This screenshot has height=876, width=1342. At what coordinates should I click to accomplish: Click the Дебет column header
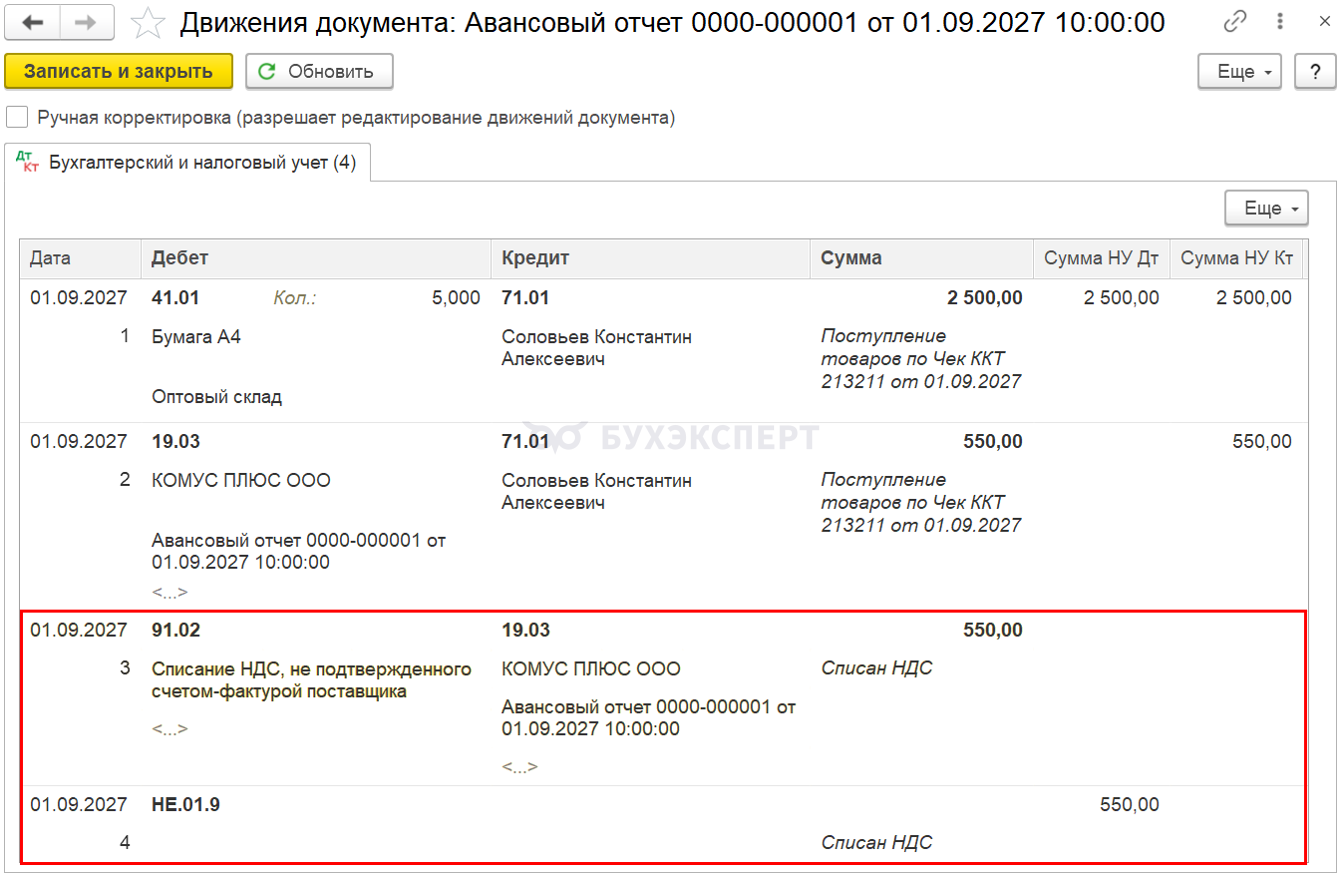point(180,258)
